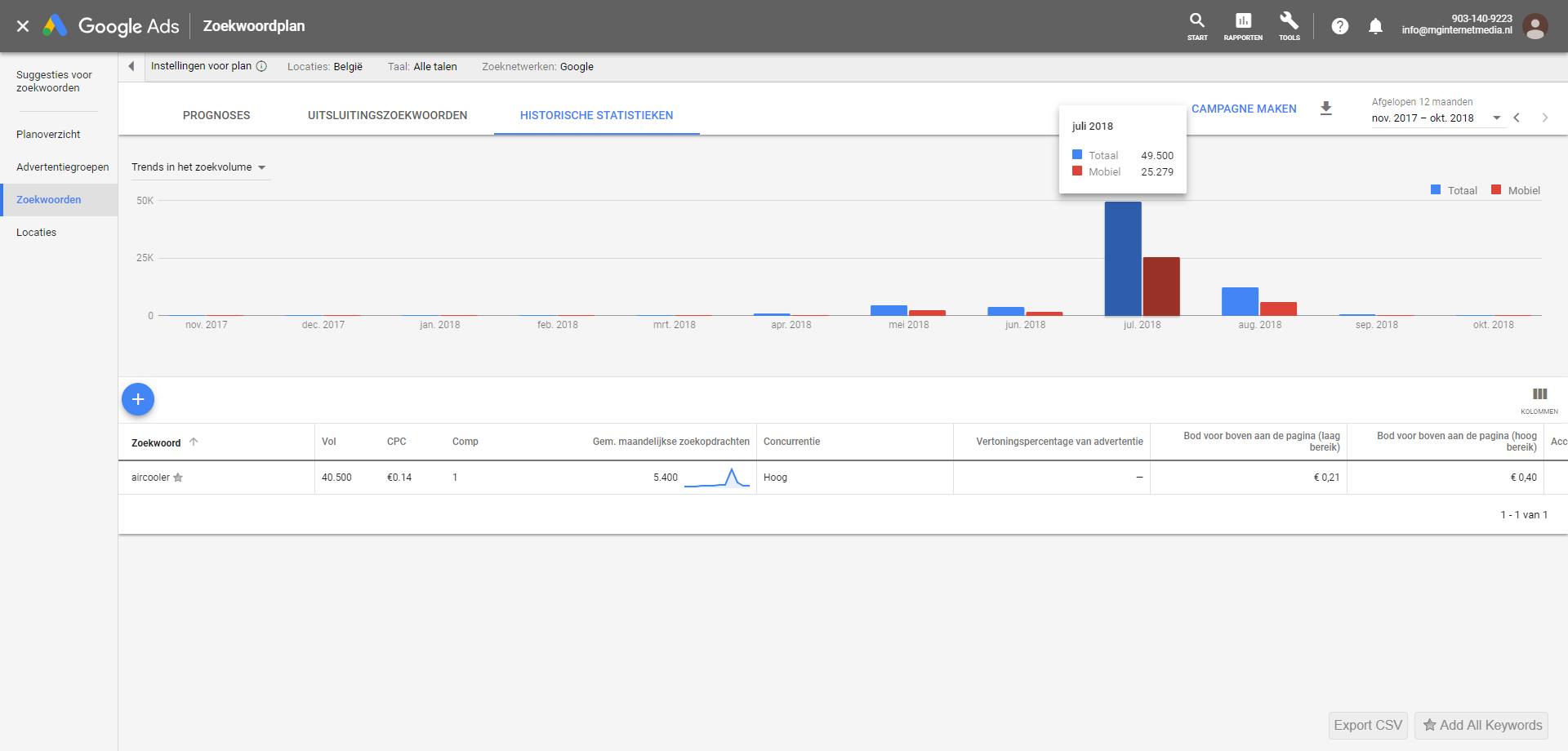Sort by Vertoningspercentage van advertentie header
The width and height of the screenshot is (1568, 751).
(1059, 442)
